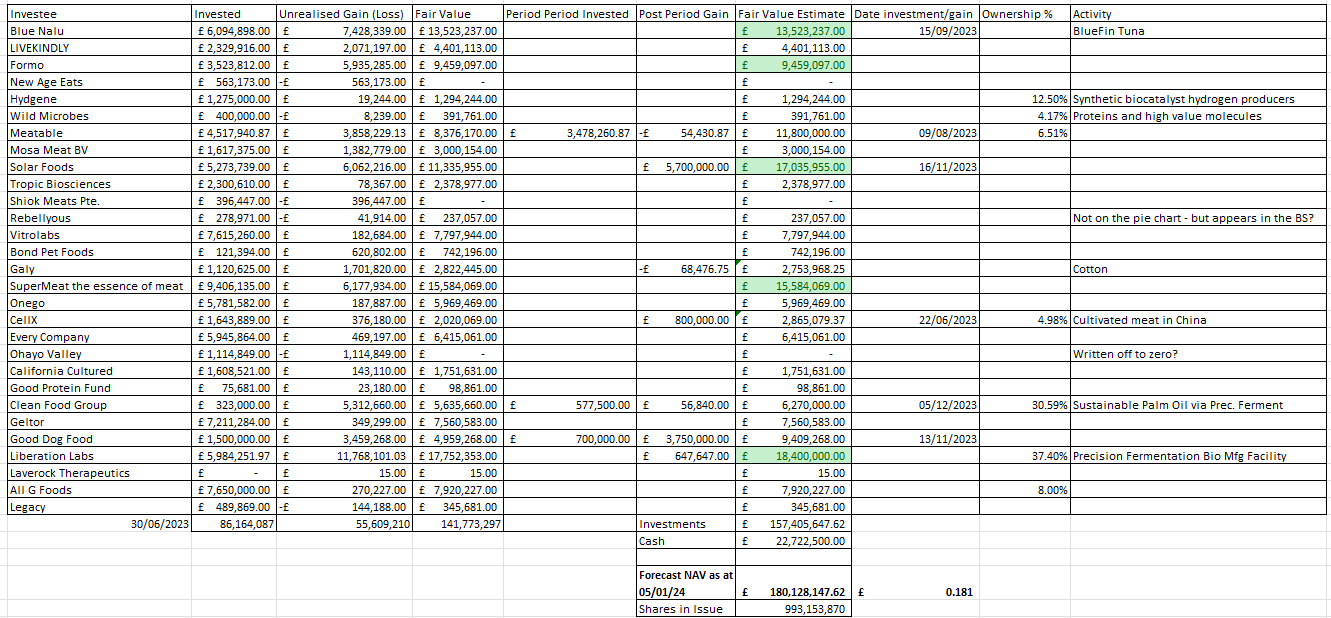The image size is (1331, 618).
Task: Select the 'Cotton' activity cell
Action: coord(1200,269)
